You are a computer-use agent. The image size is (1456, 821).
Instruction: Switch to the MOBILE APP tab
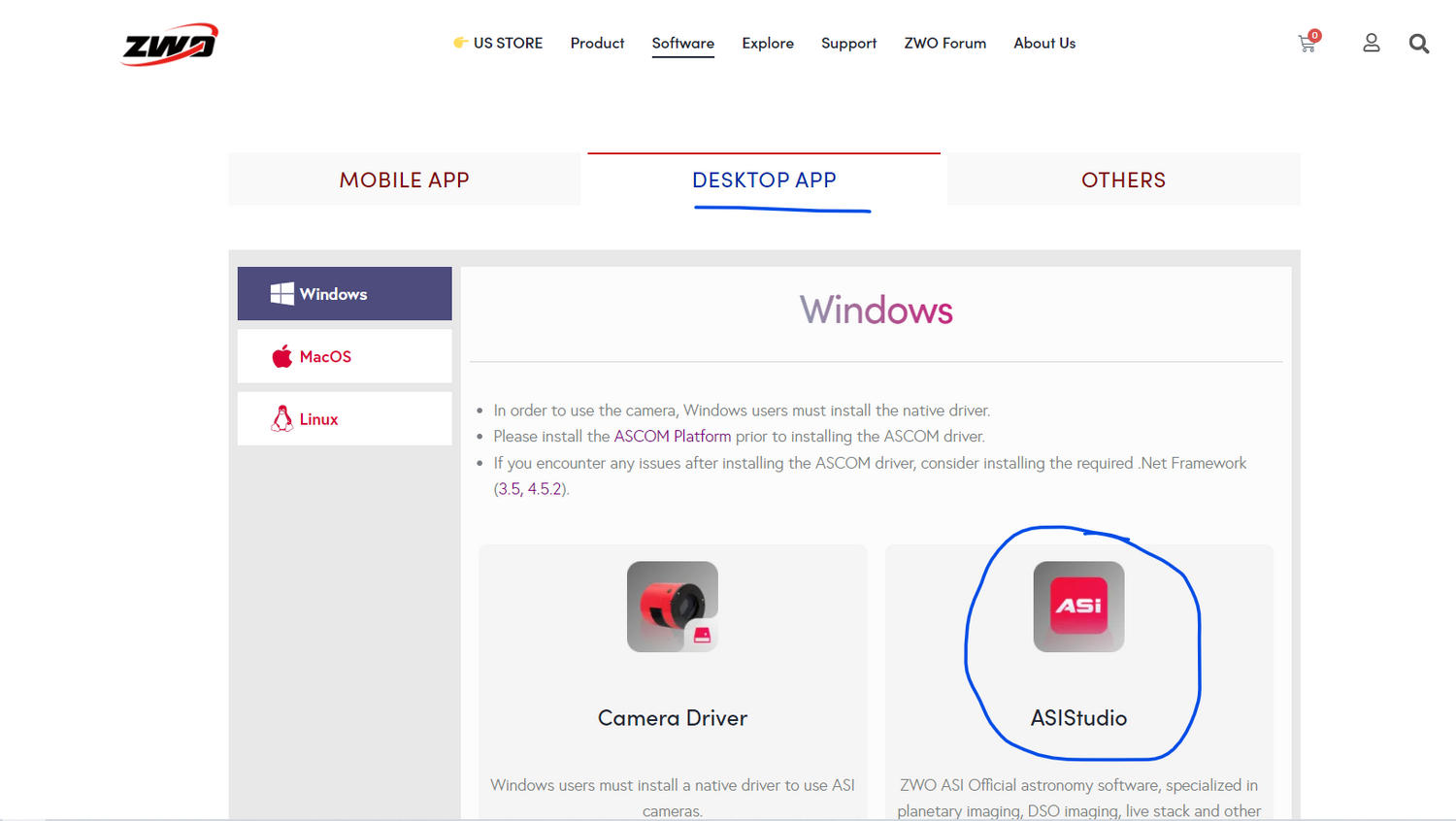coord(405,180)
